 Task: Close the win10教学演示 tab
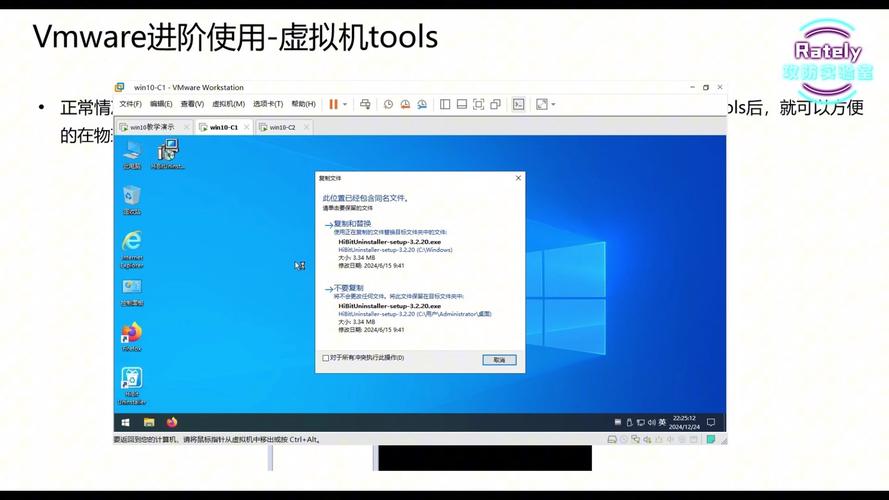coord(186,128)
